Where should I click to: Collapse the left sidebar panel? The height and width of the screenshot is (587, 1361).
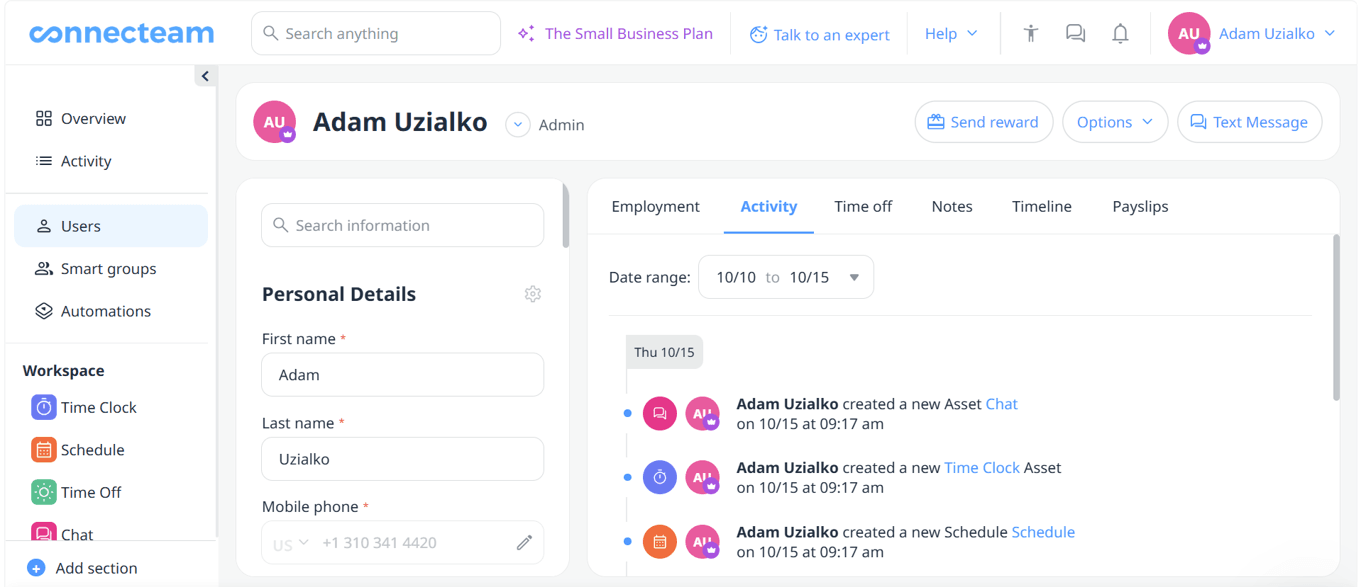205,76
